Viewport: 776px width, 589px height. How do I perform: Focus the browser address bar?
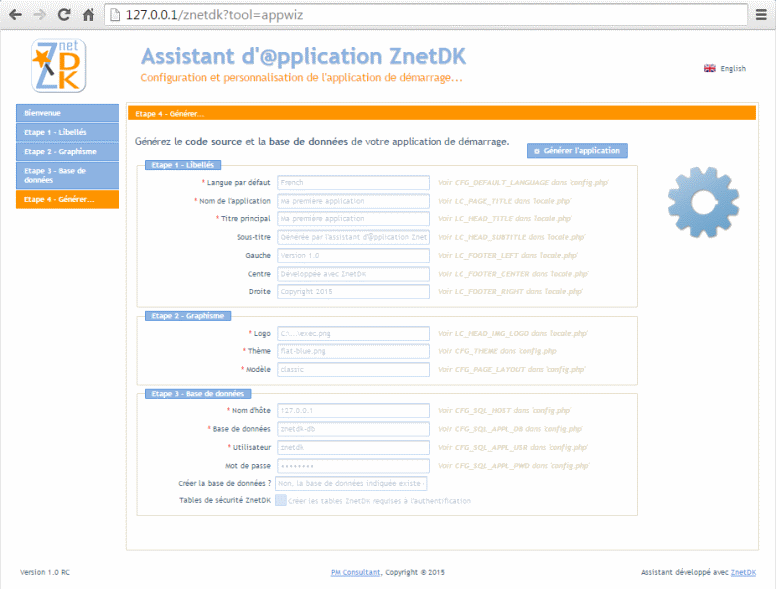[x=426, y=15]
